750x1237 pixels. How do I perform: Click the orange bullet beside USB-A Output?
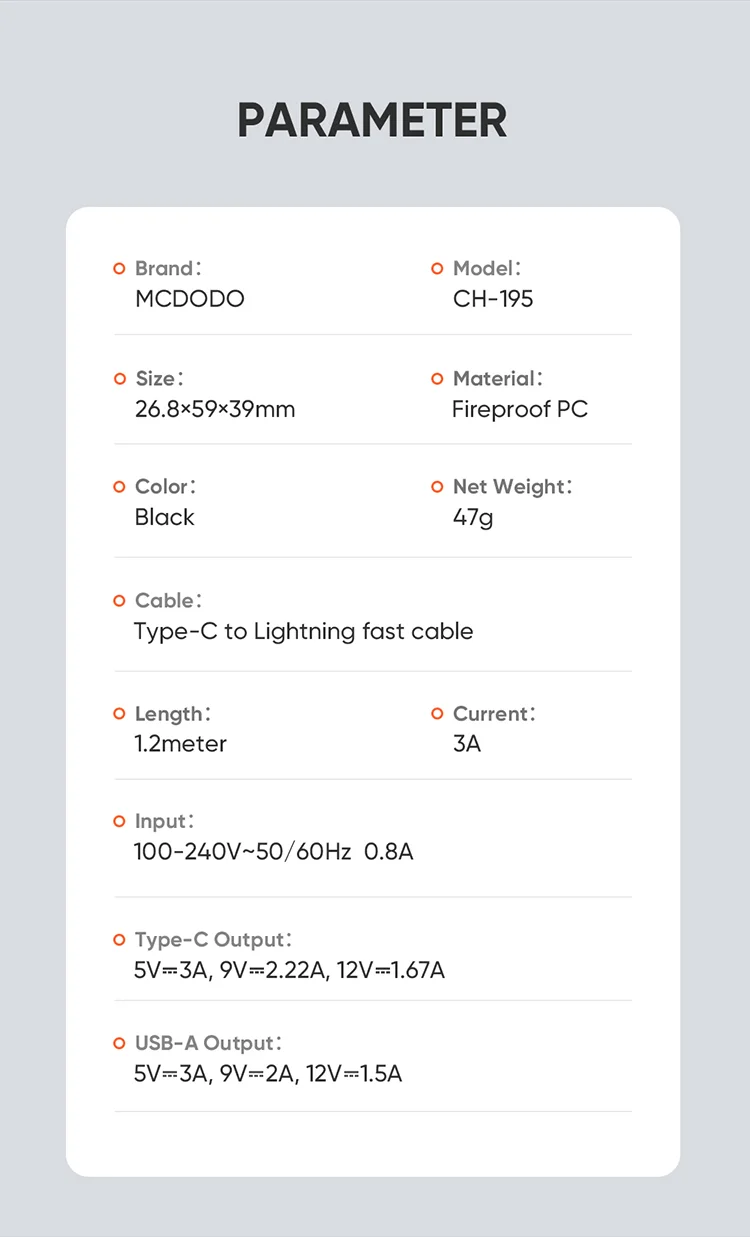click(120, 1044)
